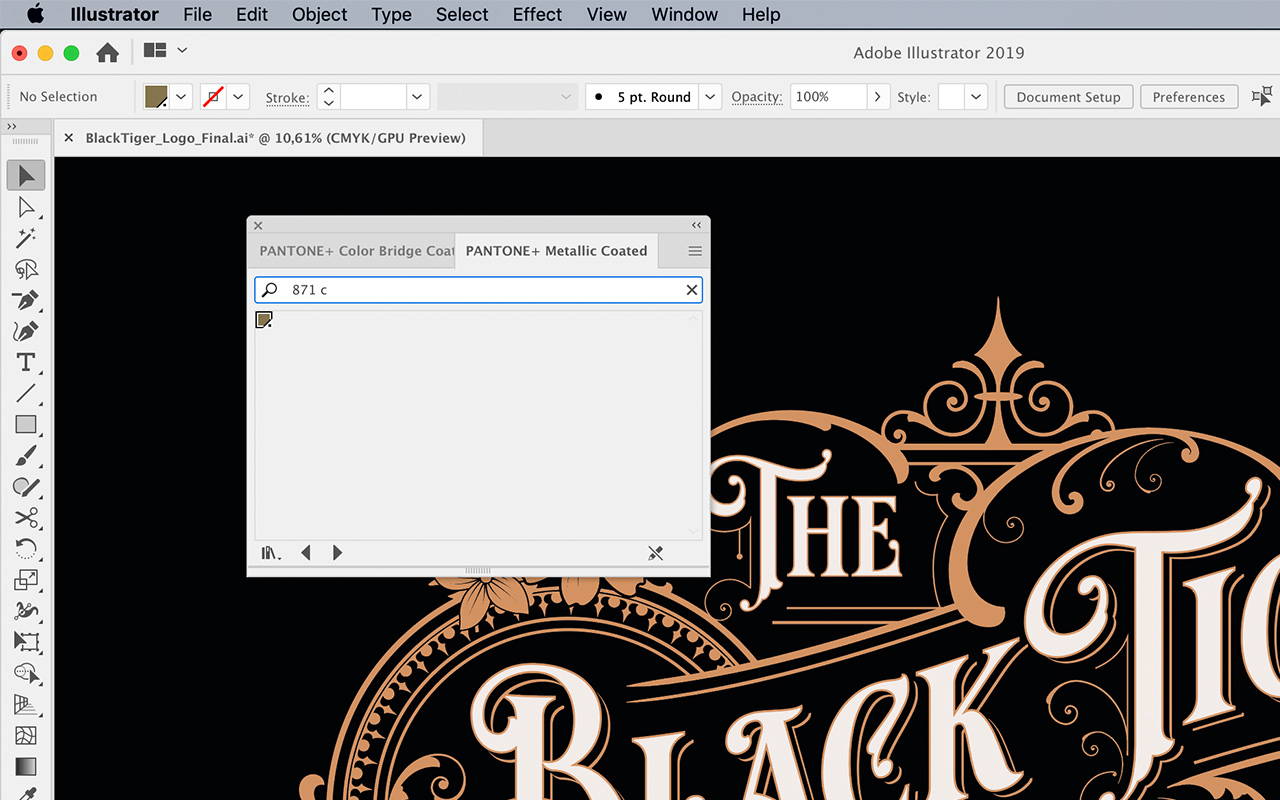
Task: Open the Window menu
Action: click(x=684, y=14)
